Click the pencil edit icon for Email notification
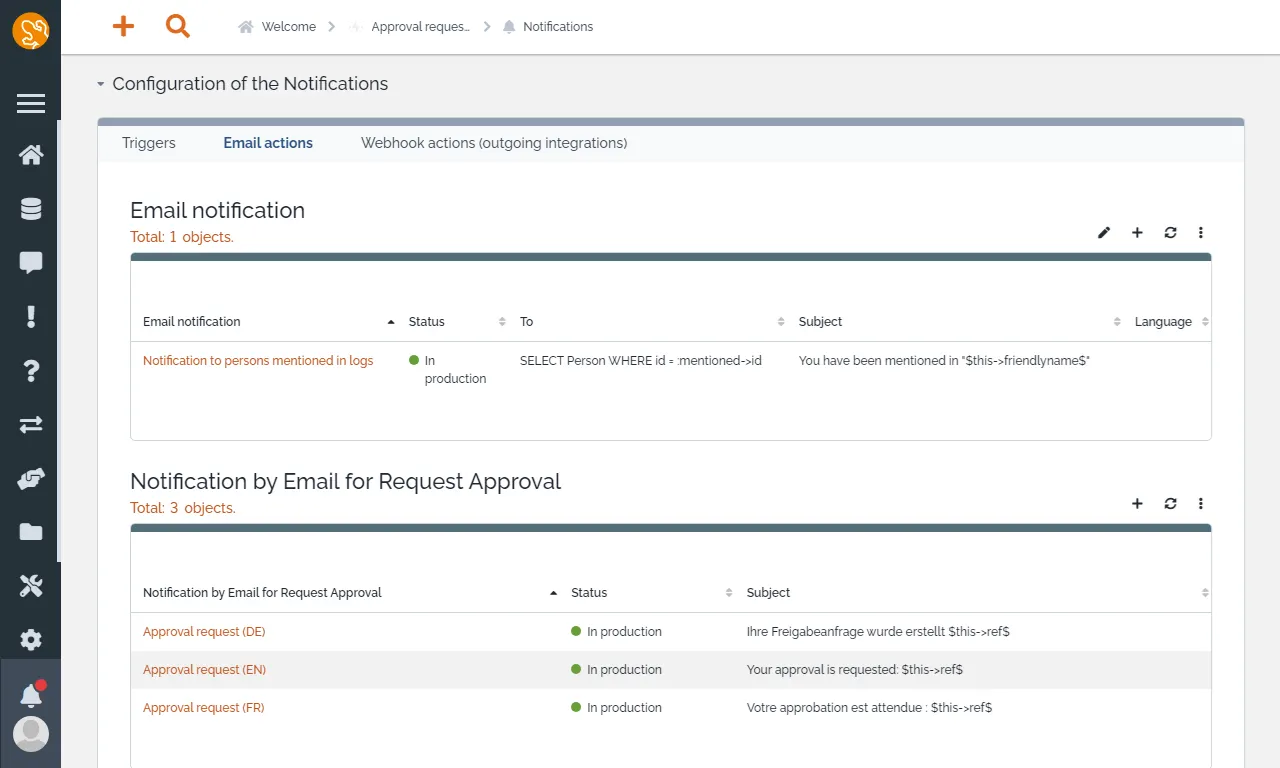 [x=1104, y=233]
